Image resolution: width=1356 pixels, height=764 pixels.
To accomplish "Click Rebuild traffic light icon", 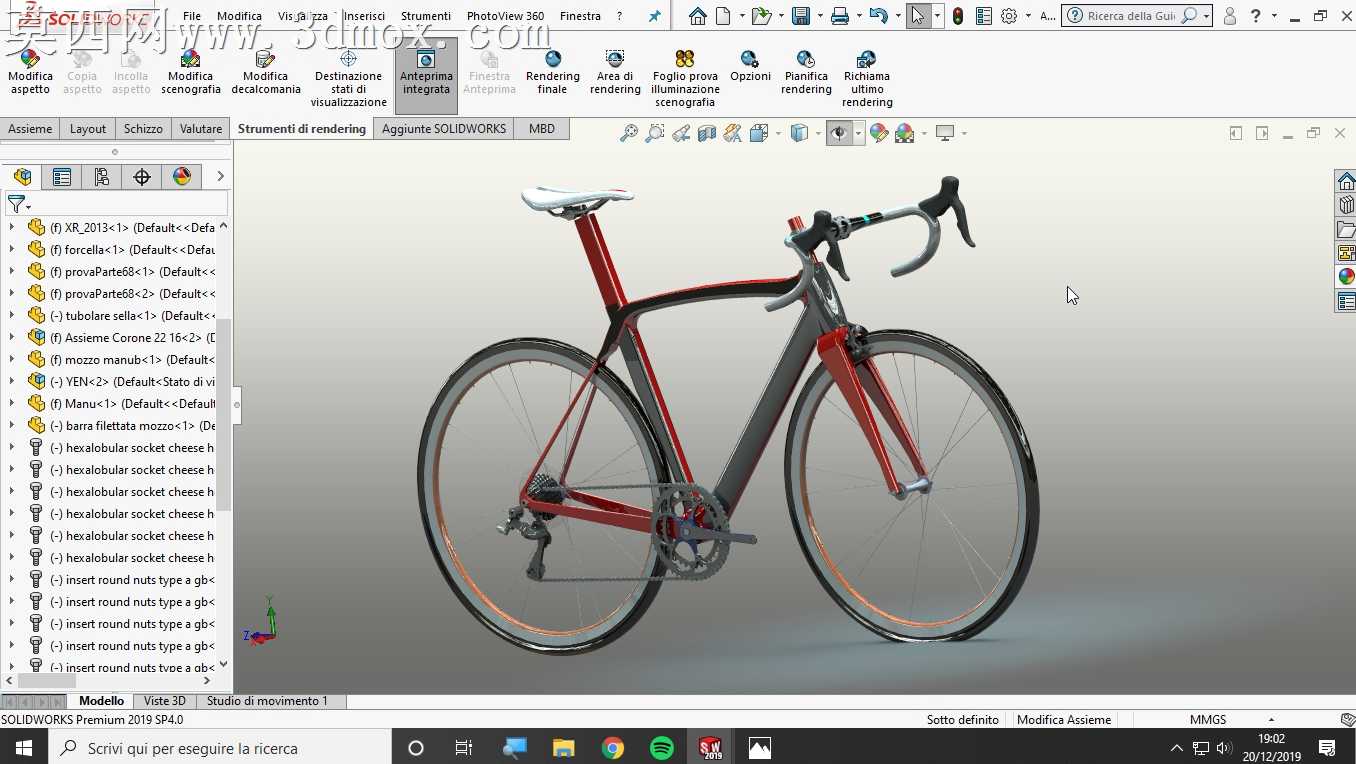I will (x=958, y=16).
